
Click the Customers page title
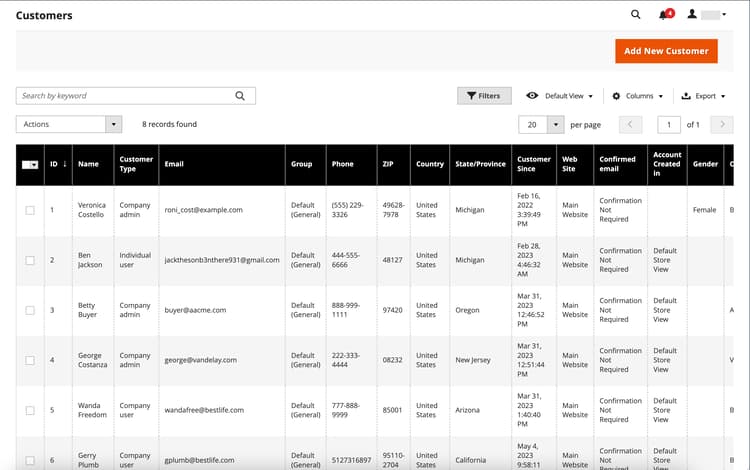(44, 15)
